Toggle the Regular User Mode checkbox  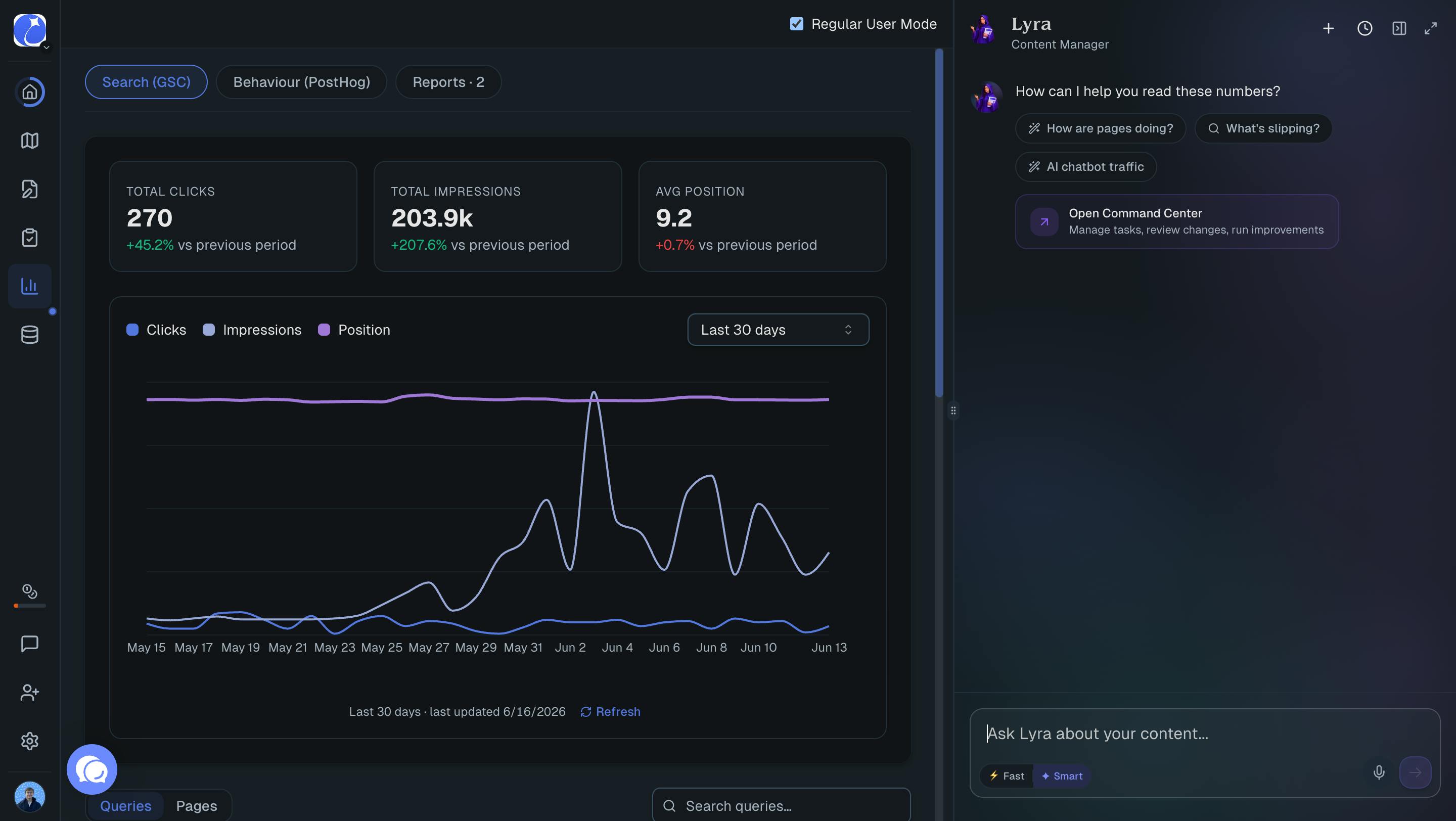(x=796, y=24)
